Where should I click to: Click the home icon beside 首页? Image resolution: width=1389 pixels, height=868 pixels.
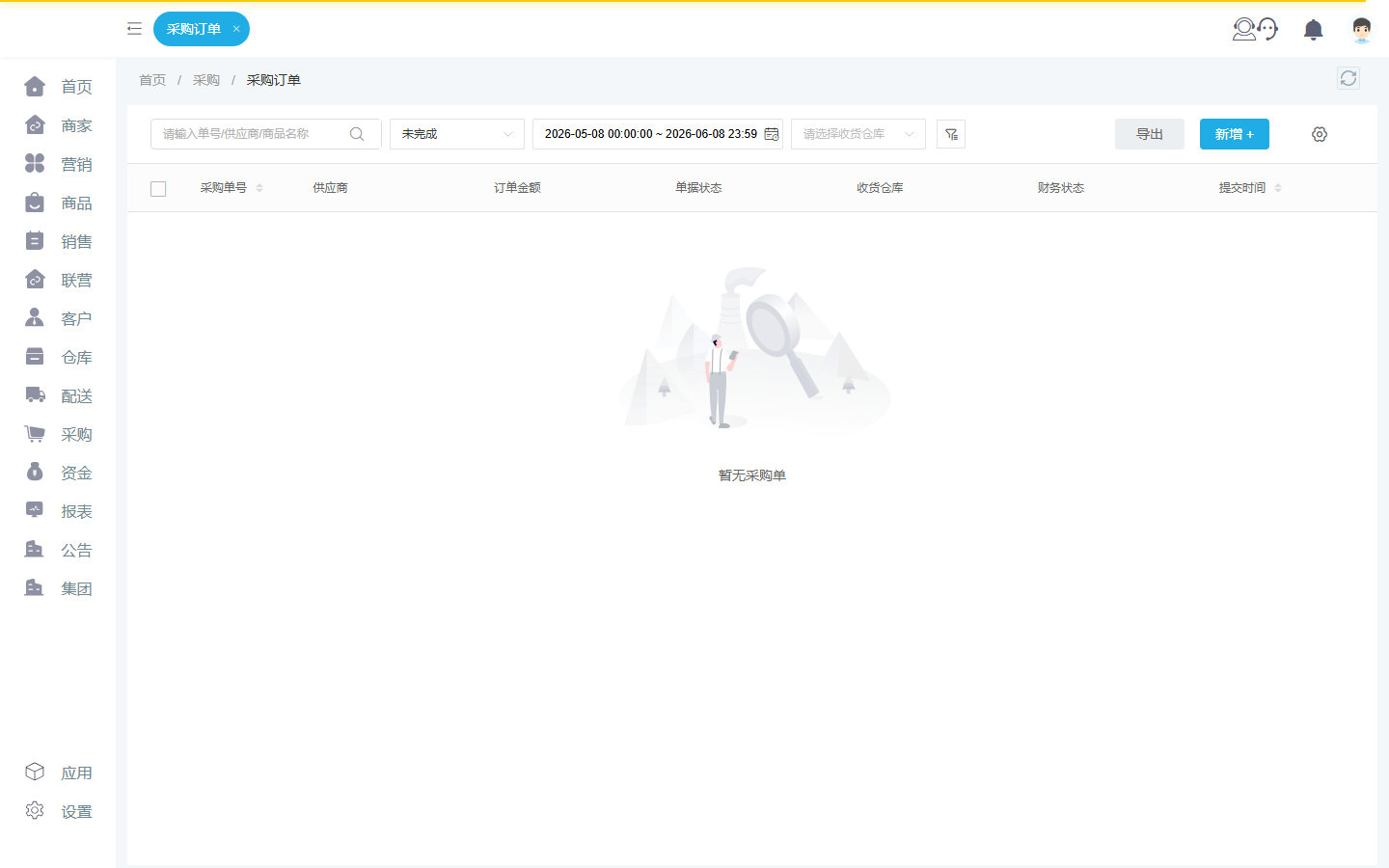click(35, 87)
